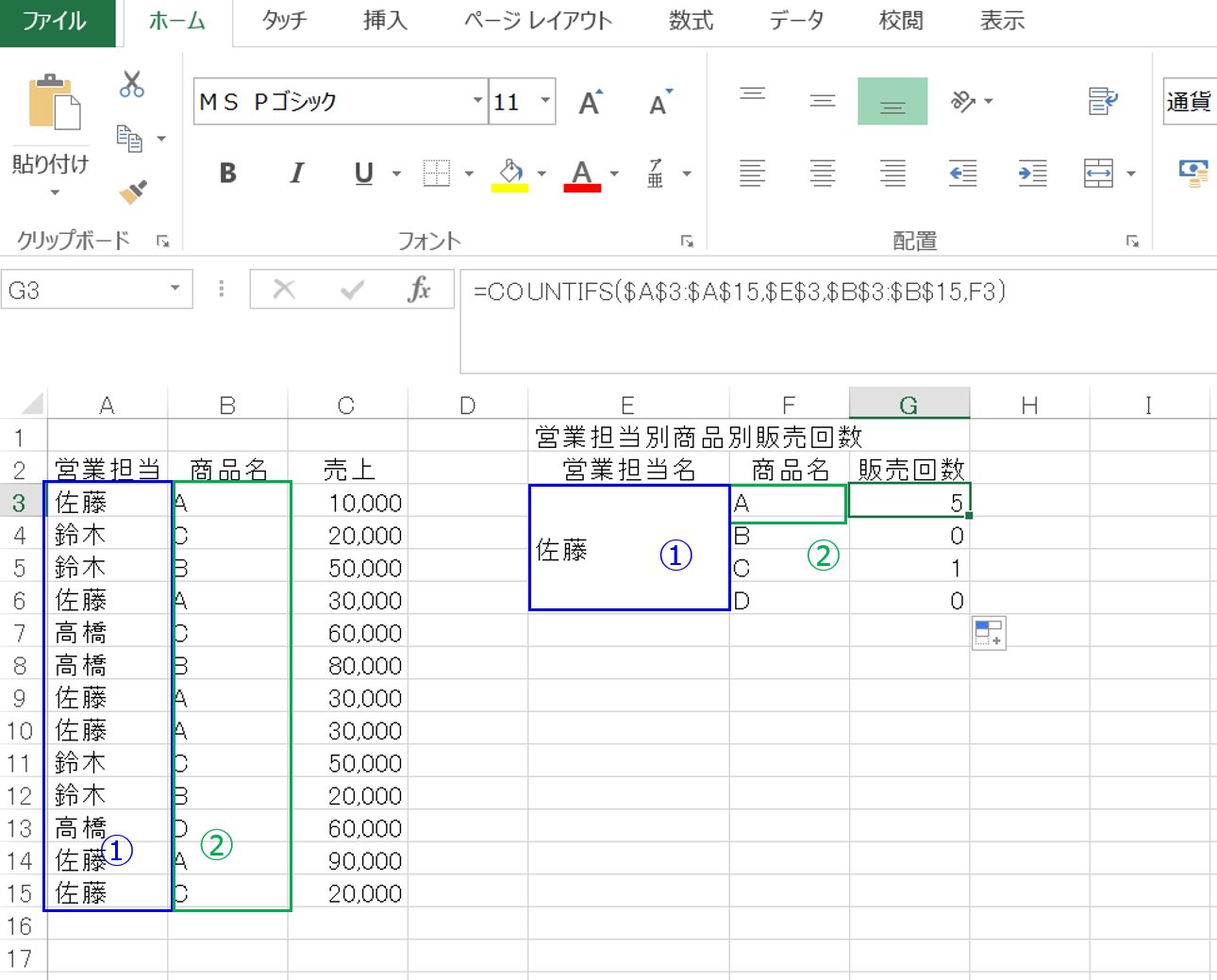
Task: Click the Increase Font Size icon
Action: [591, 102]
